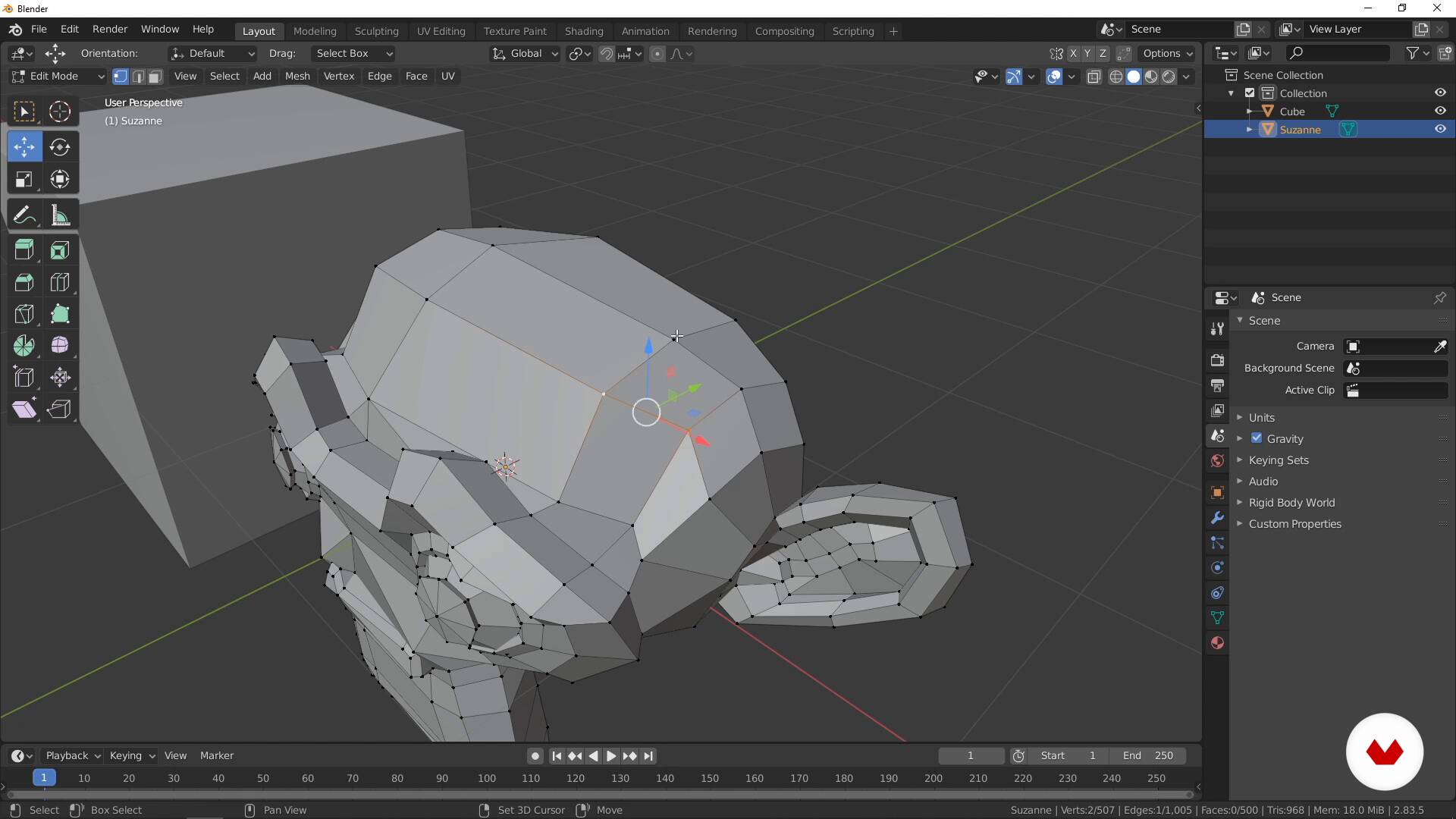Select the Shrink/Fatten tool
The width and height of the screenshot is (1456, 819).
click(60, 378)
